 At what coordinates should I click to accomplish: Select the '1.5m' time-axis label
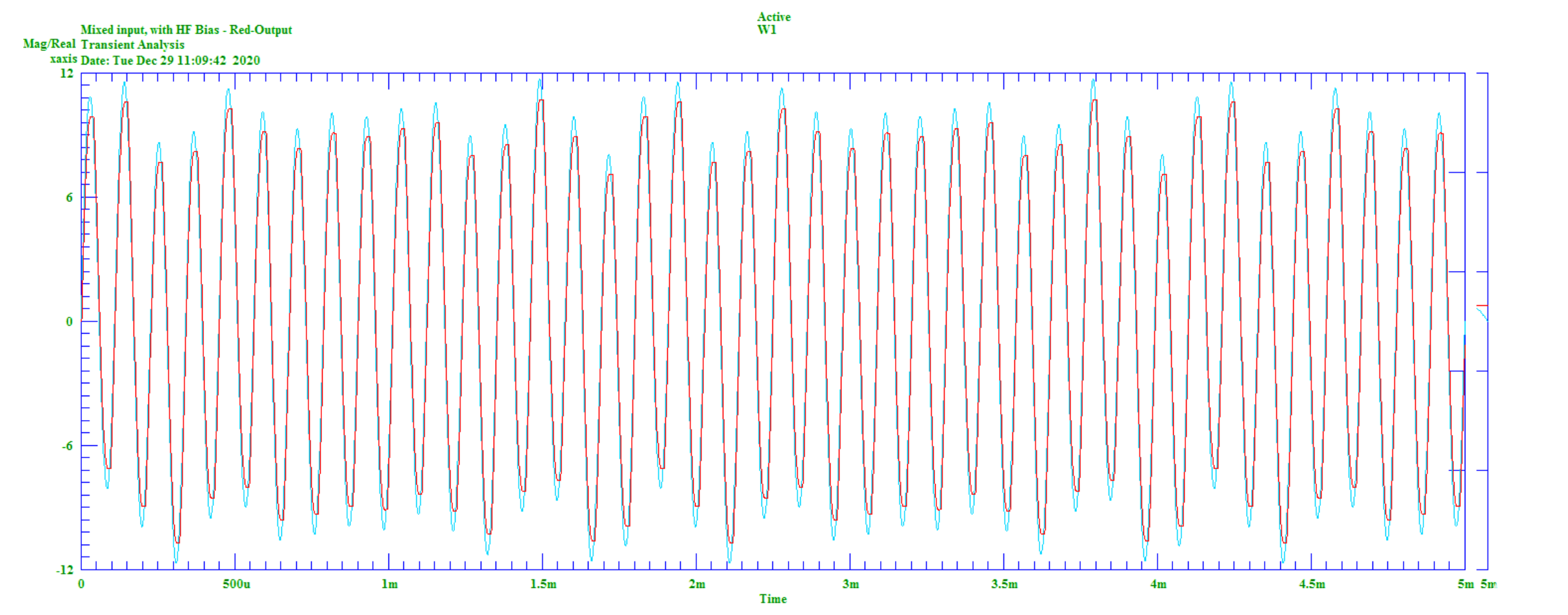click(x=543, y=584)
